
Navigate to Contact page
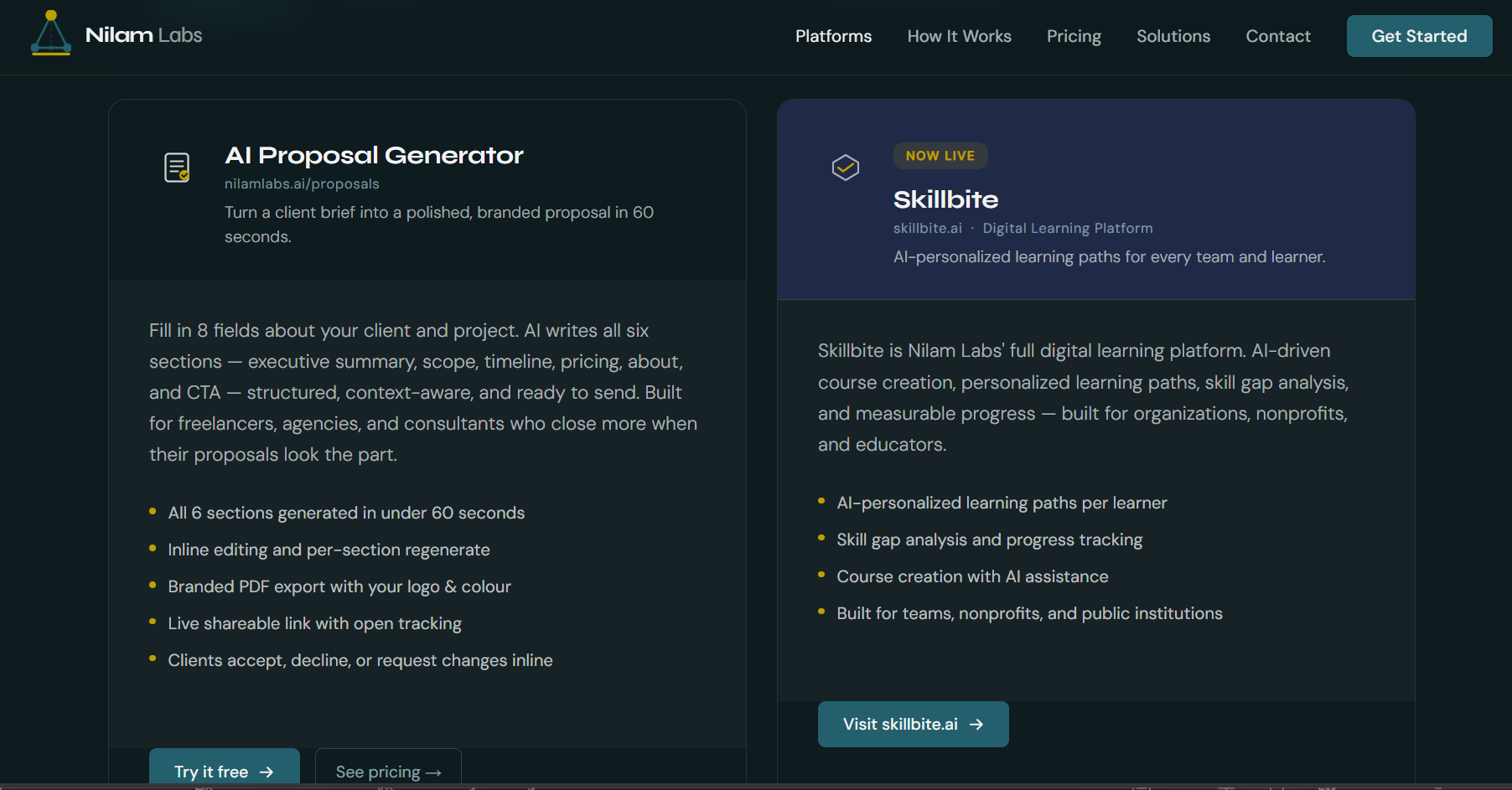tap(1278, 36)
